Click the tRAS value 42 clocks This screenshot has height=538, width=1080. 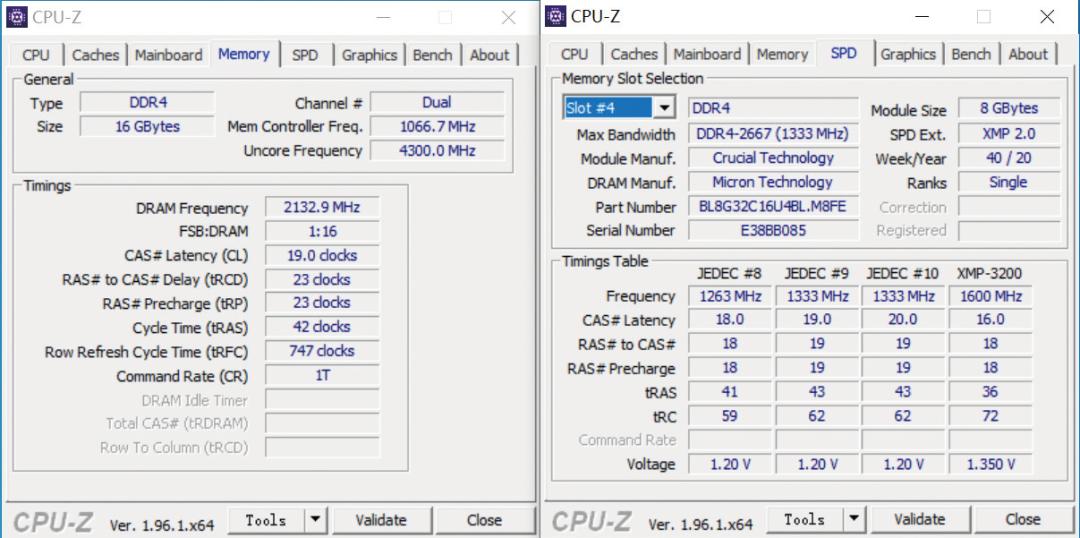point(322,327)
